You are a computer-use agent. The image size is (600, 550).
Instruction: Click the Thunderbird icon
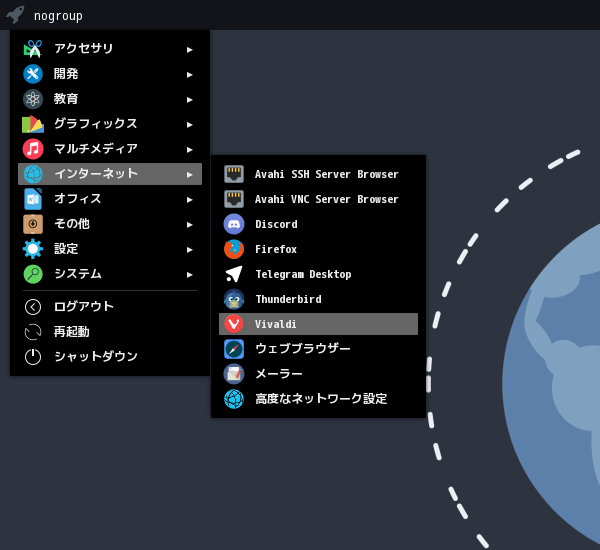pos(234,299)
